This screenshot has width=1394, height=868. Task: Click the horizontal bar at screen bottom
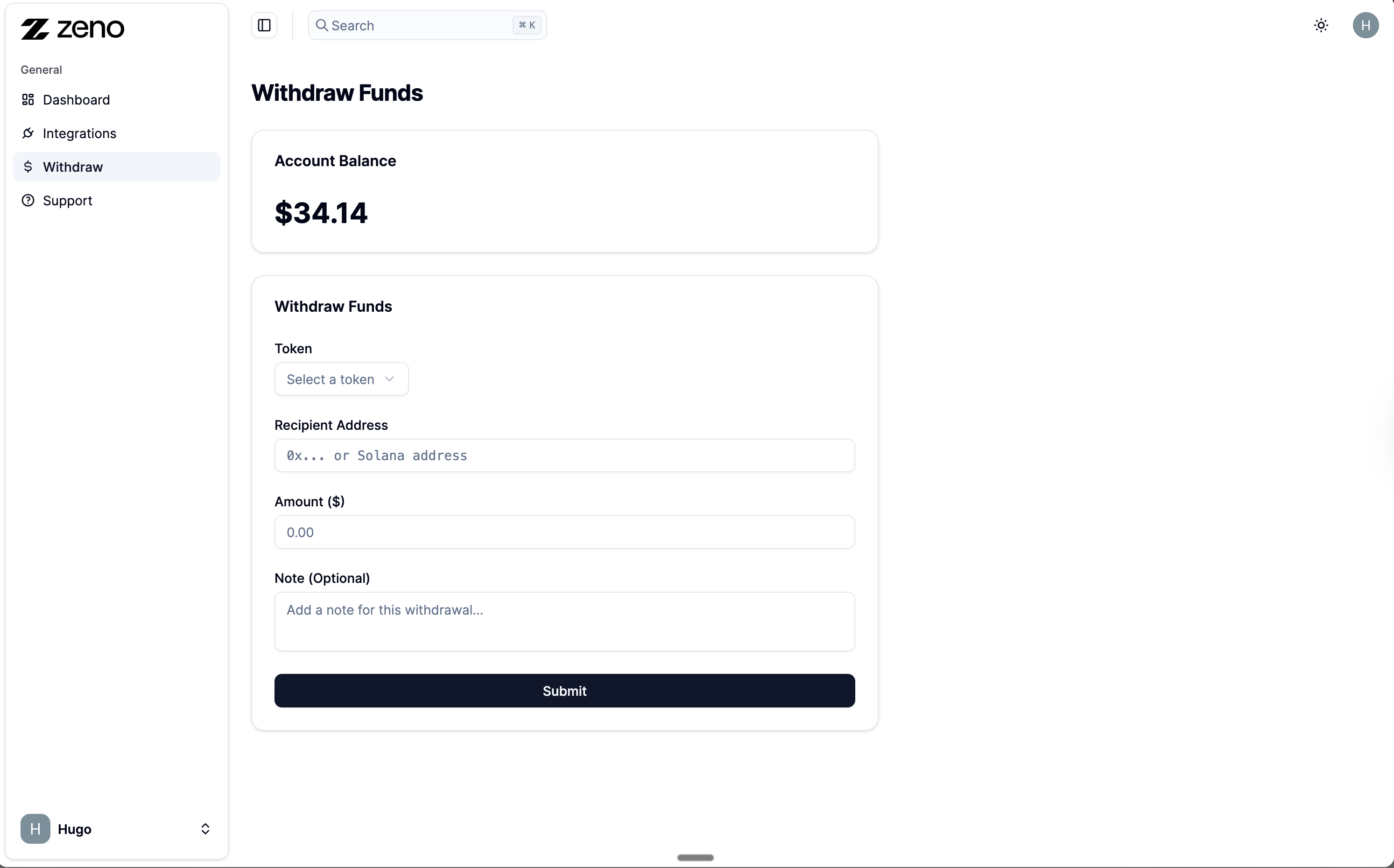click(694, 858)
